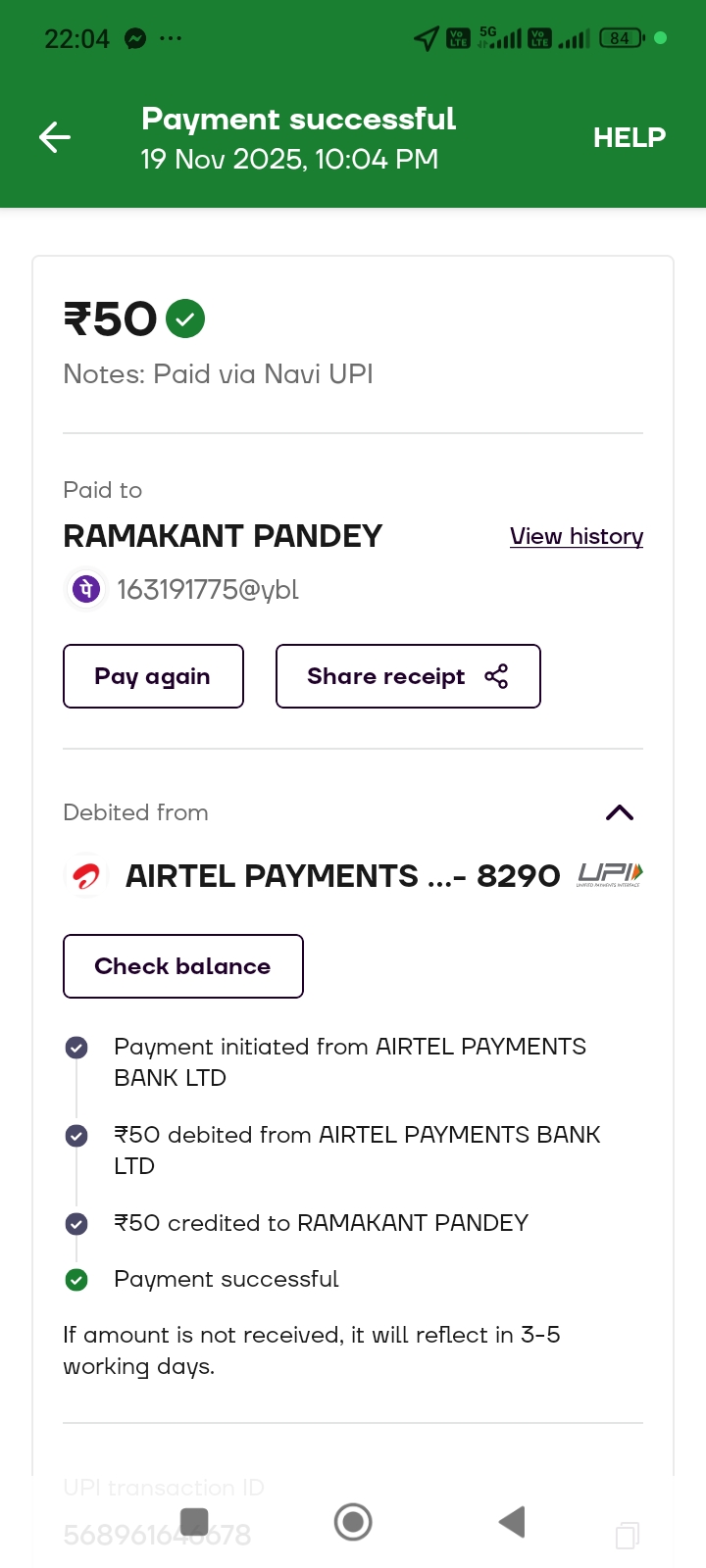
Task: Tap the copy icon for UPI transaction ID
Action: (628, 1535)
